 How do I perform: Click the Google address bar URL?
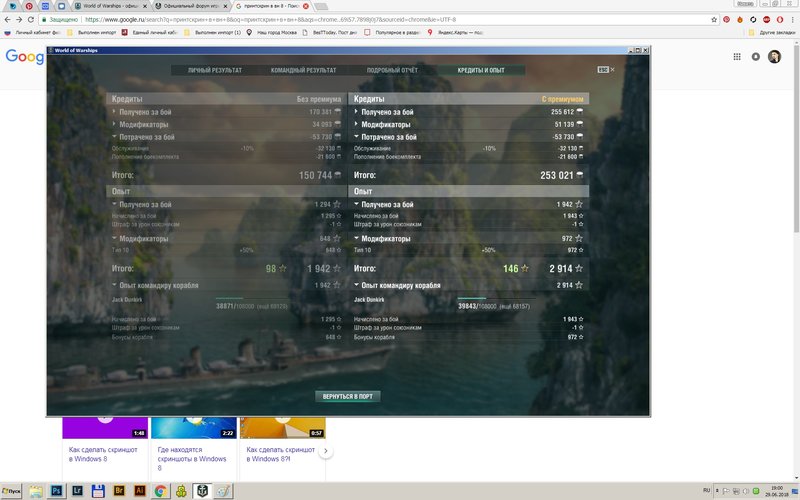[x=270, y=19]
